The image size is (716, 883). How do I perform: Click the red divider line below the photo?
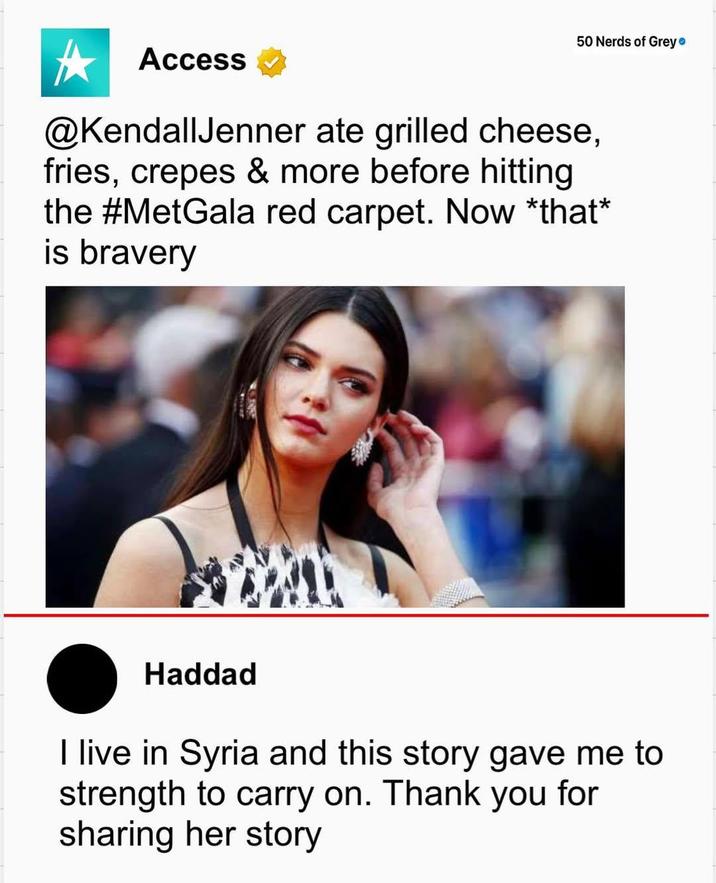click(x=358, y=615)
